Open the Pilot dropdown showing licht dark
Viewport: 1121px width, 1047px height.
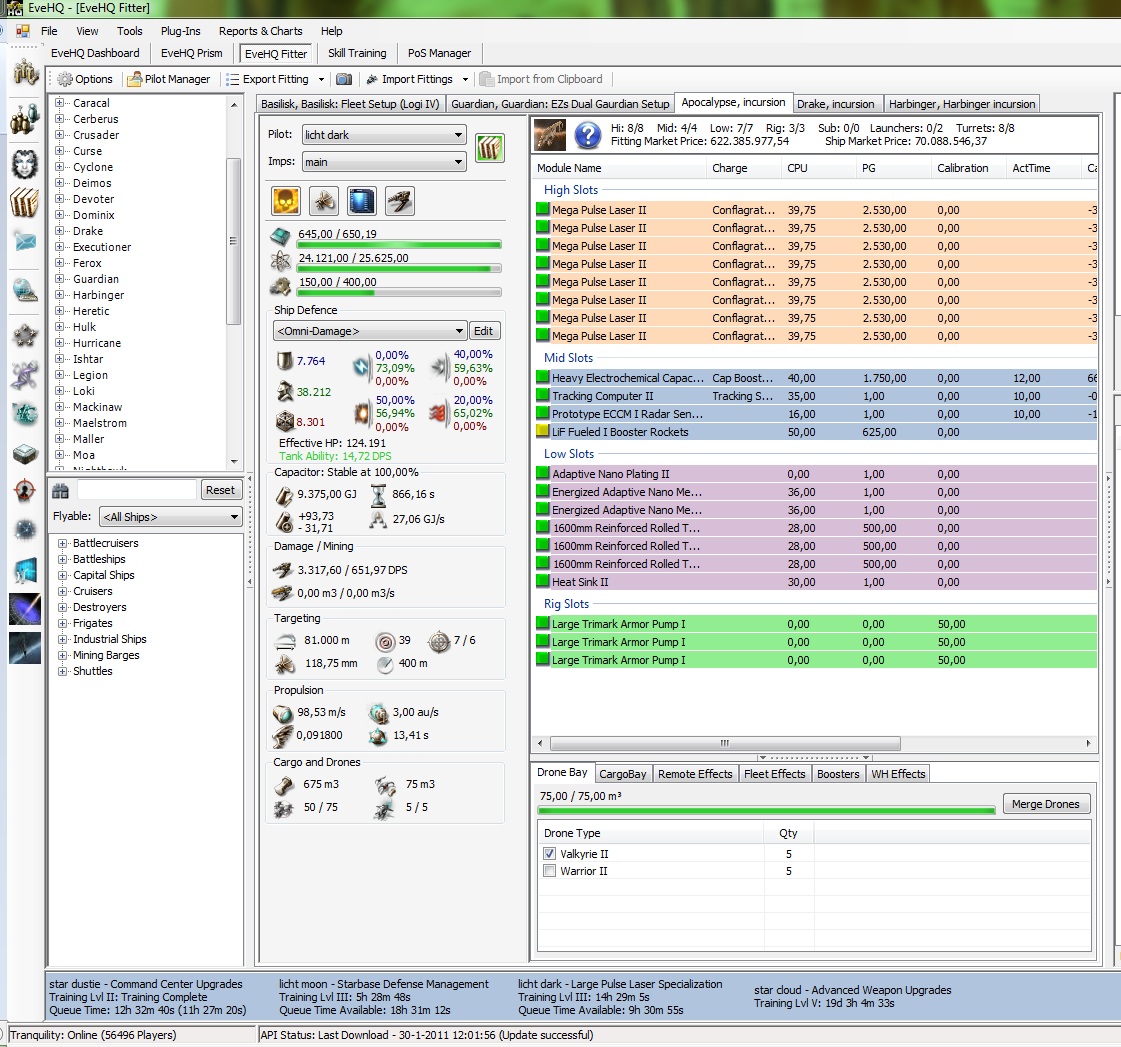pyautogui.click(x=384, y=135)
